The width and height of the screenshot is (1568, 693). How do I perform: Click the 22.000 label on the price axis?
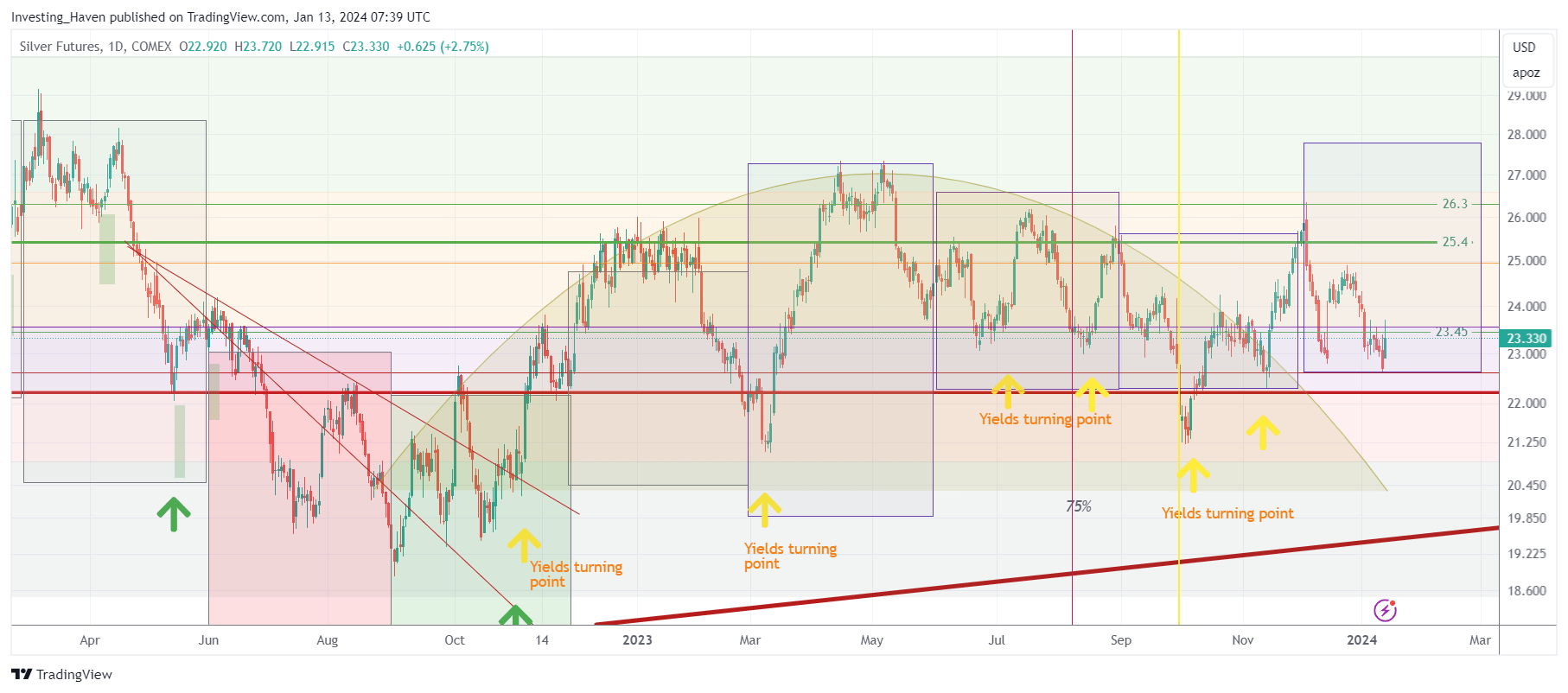[x=1527, y=404]
